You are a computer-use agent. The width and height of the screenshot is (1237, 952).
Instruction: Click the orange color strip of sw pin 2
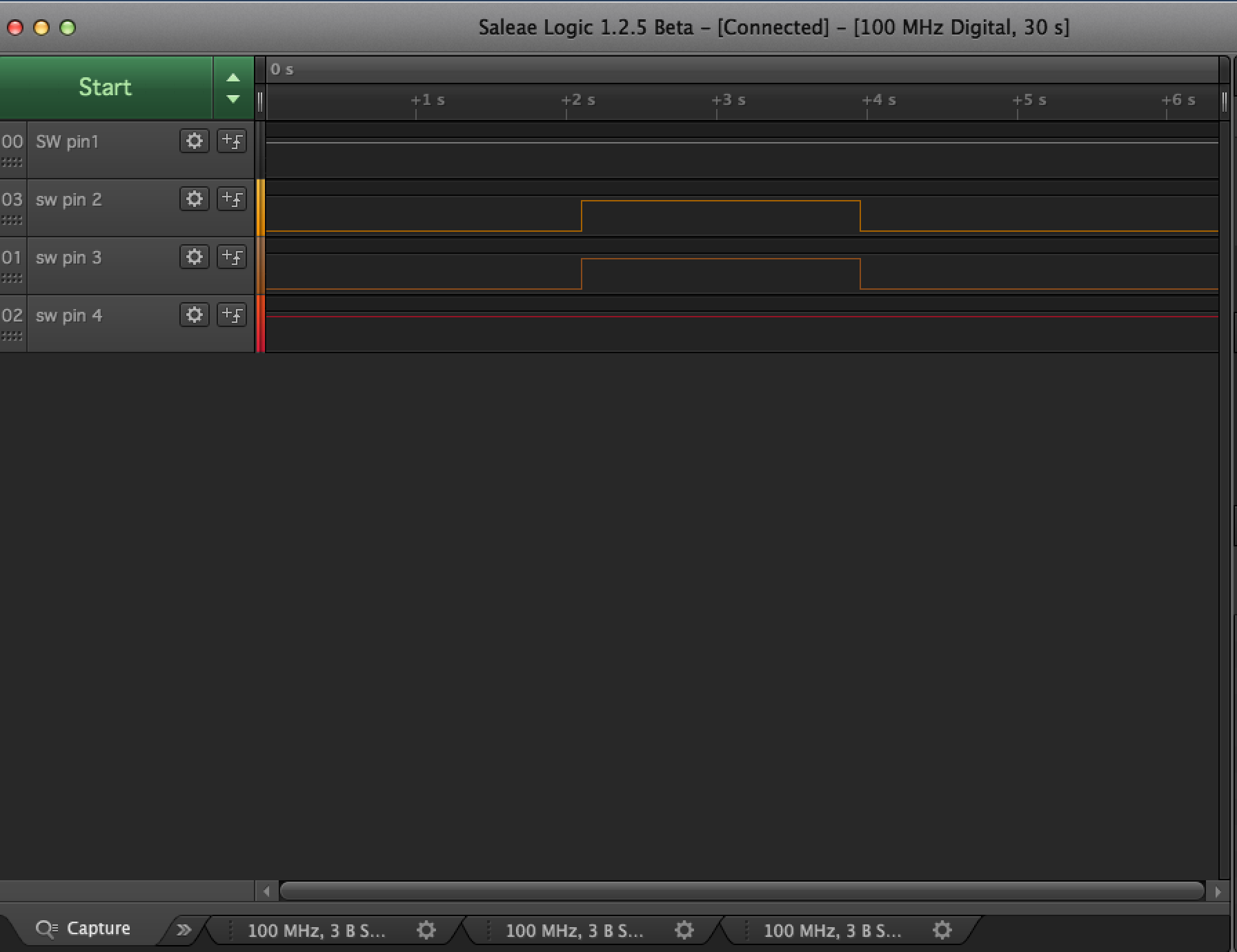pos(261,208)
